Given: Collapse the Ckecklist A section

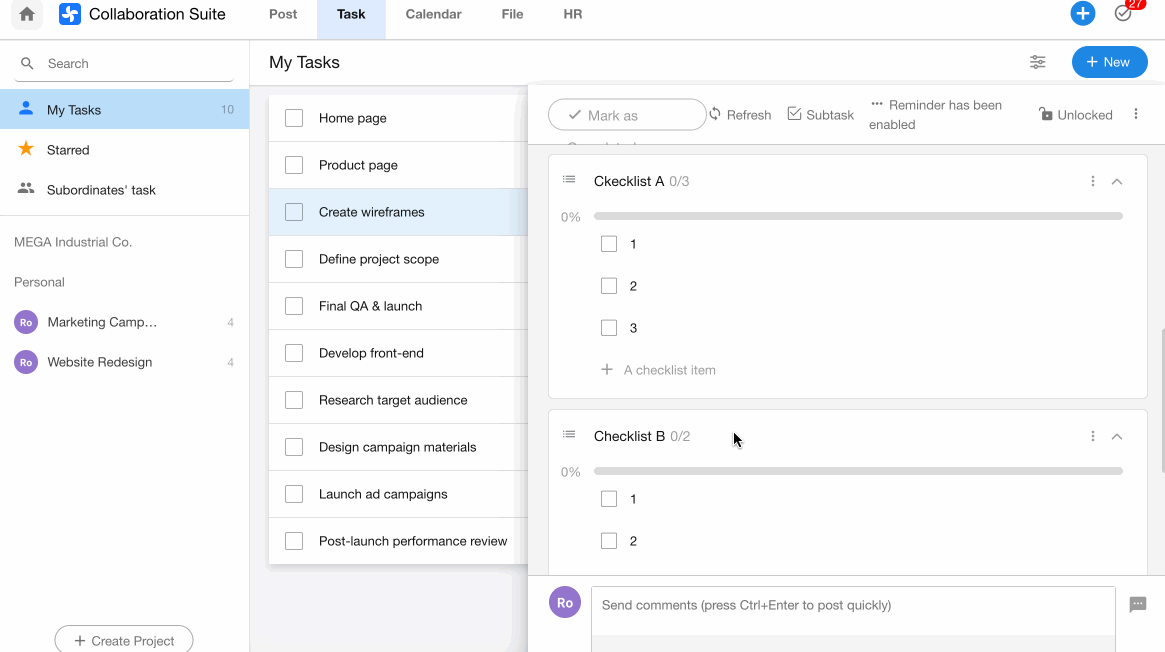Looking at the screenshot, I should click(1117, 181).
